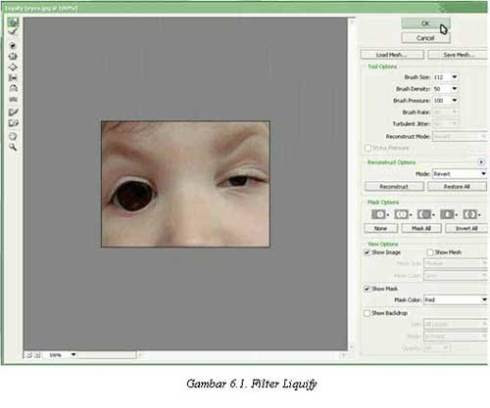Select the Pucker tool

click(13, 56)
